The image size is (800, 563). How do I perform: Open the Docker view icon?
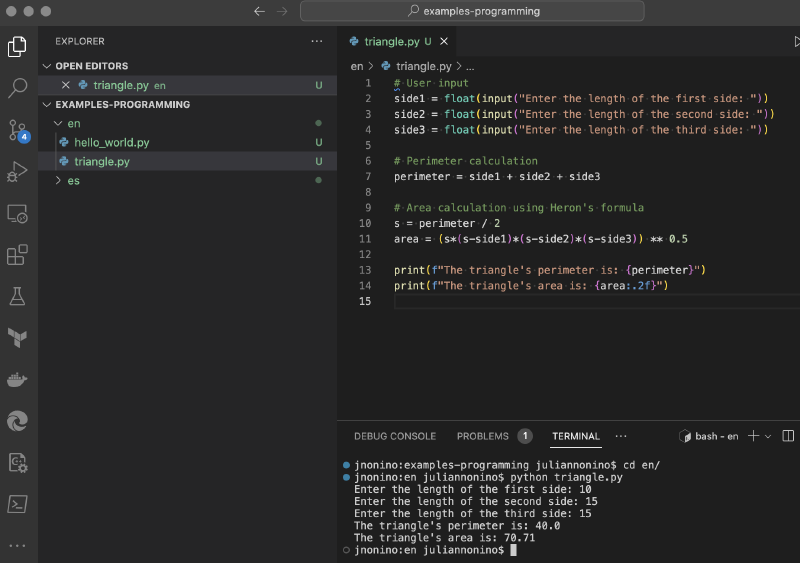[17, 379]
